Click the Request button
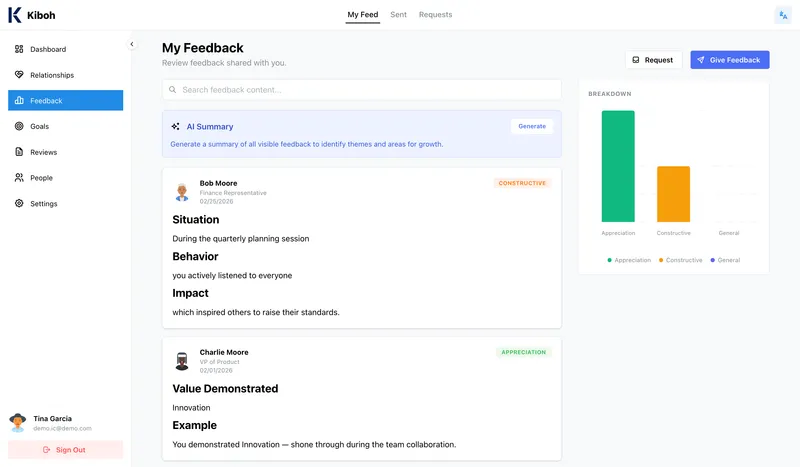The height and width of the screenshot is (467, 800). click(653, 60)
